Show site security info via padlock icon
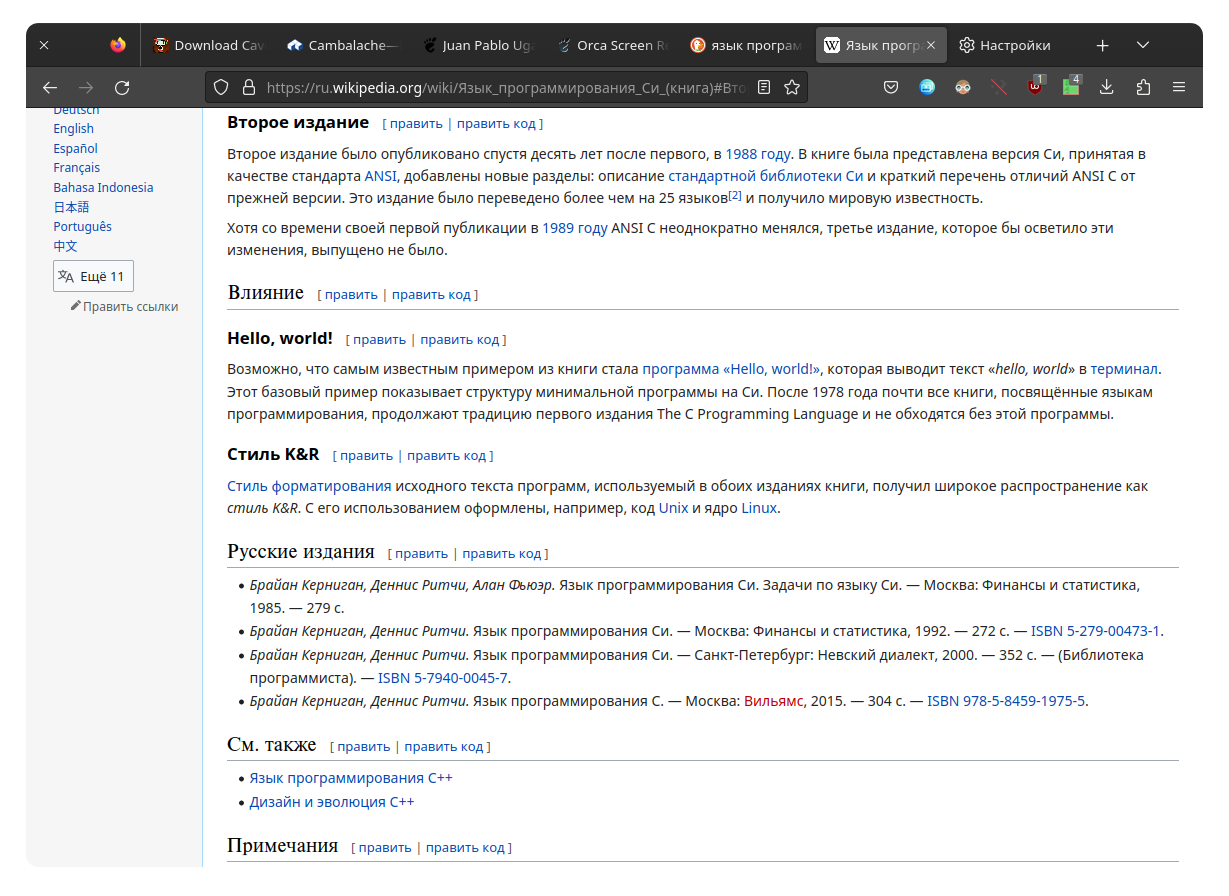The width and height of the screenshot is (1229, 896). [248, 88]
